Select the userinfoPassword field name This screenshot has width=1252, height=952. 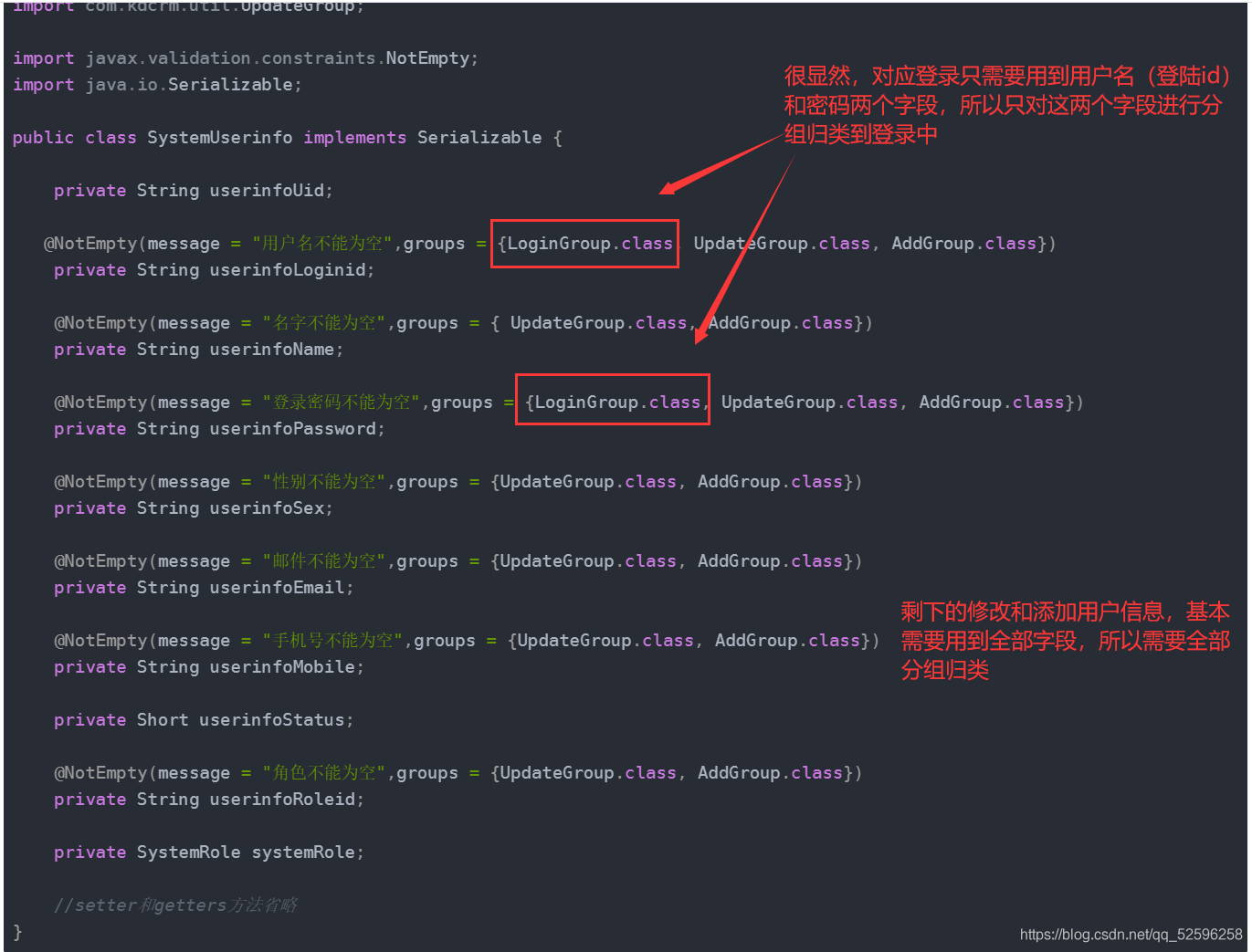coord(293,429)
